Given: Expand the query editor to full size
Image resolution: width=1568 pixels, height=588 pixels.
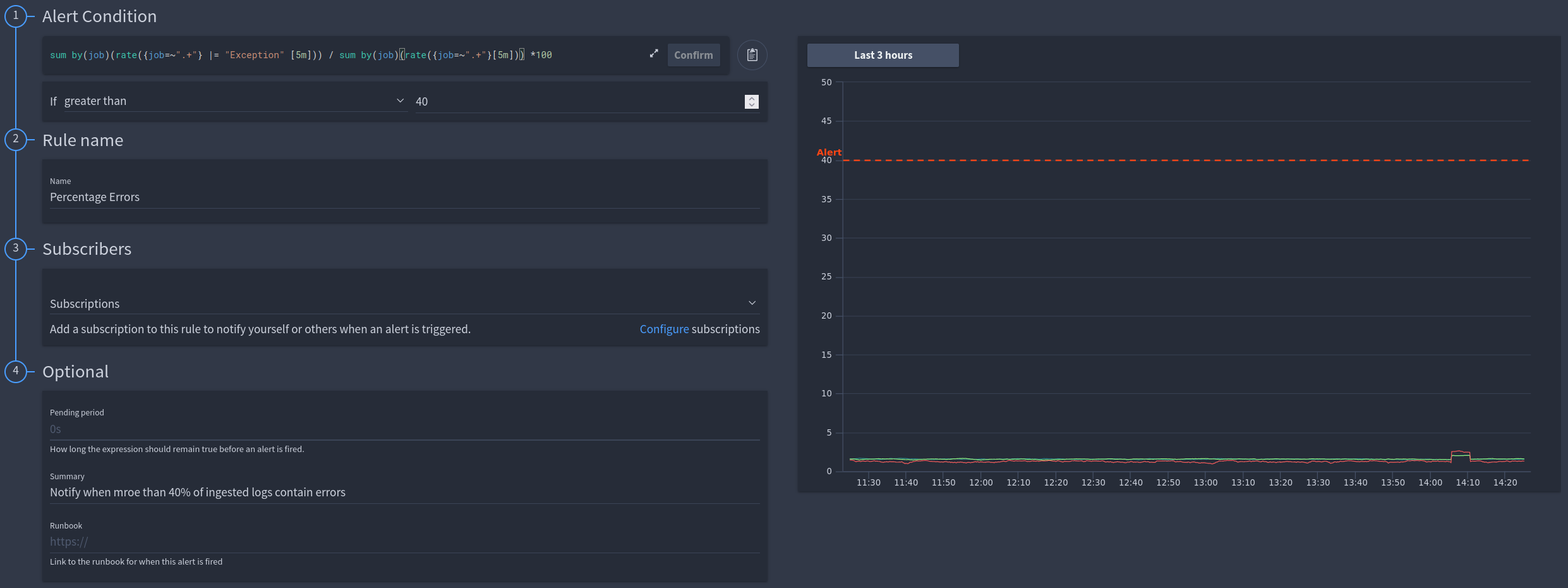Looking at the screenshot, I should click(654, 54).
